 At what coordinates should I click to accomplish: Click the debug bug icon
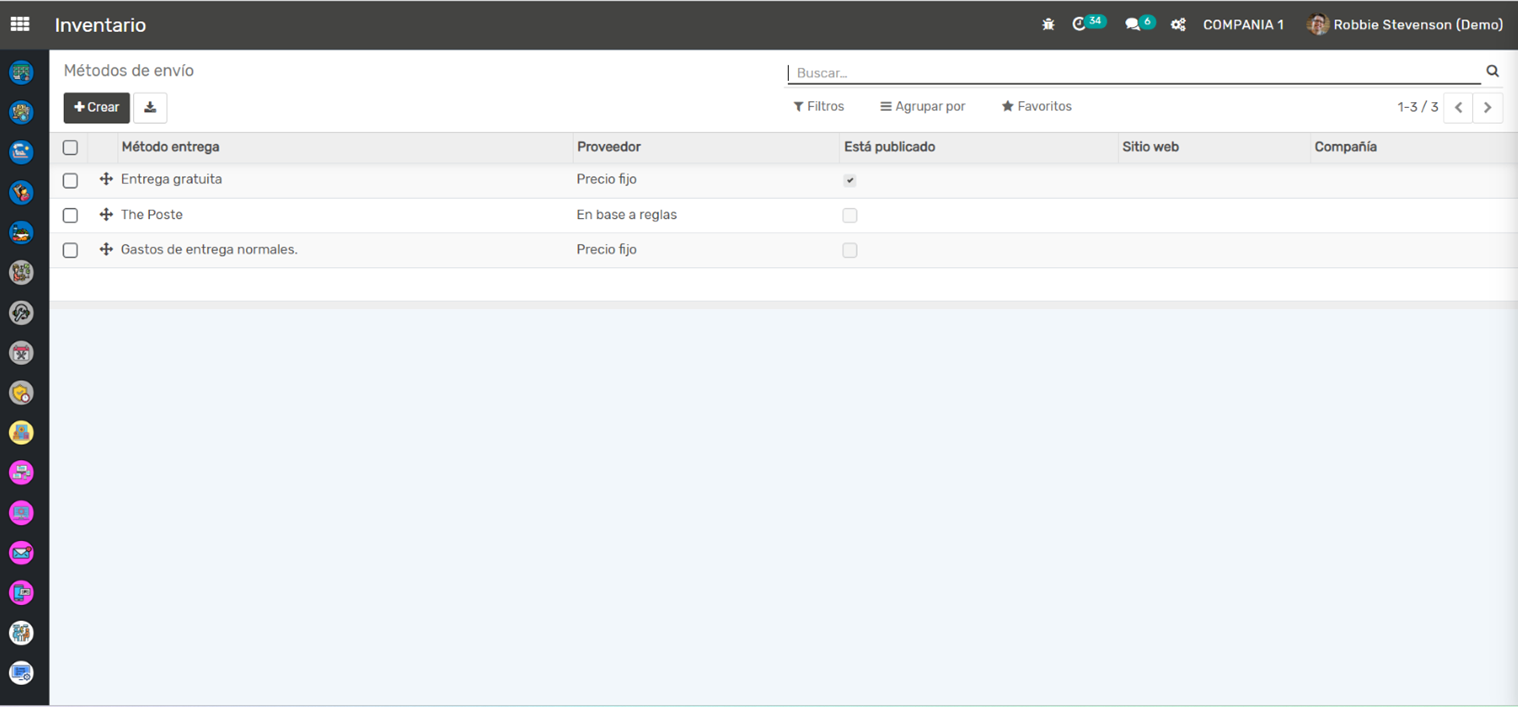tap(1048, 24)
